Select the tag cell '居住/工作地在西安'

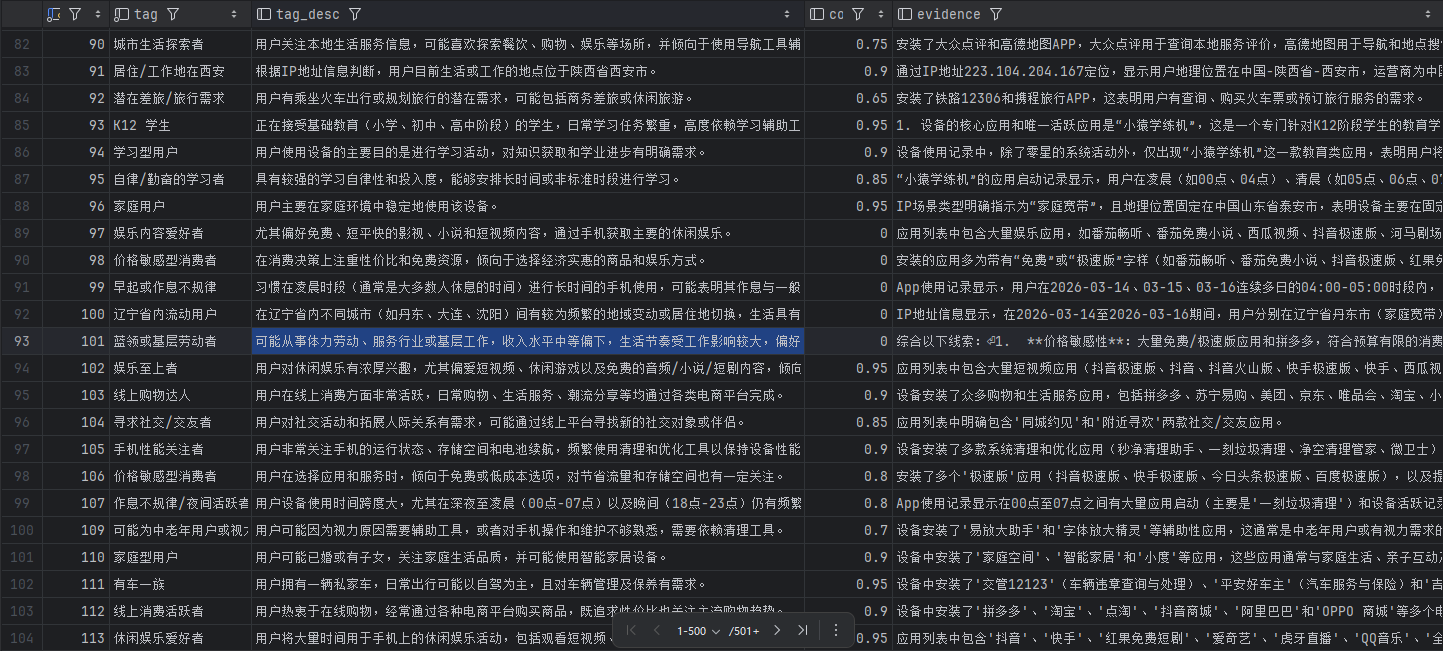(x=180, y=71)
